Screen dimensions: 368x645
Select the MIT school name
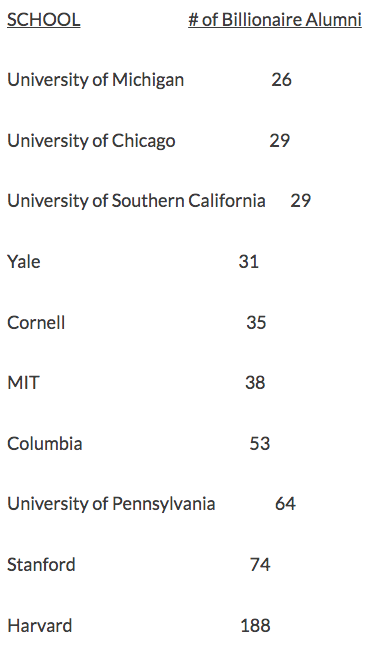(23, 383)
